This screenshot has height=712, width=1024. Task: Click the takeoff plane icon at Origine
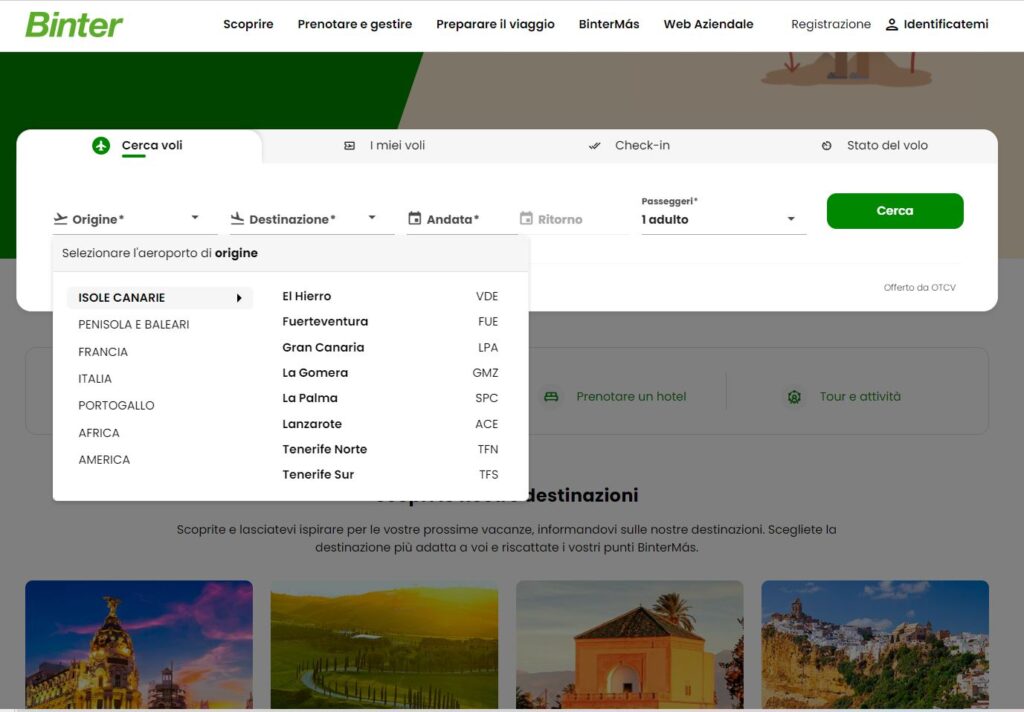pos(61,219)
